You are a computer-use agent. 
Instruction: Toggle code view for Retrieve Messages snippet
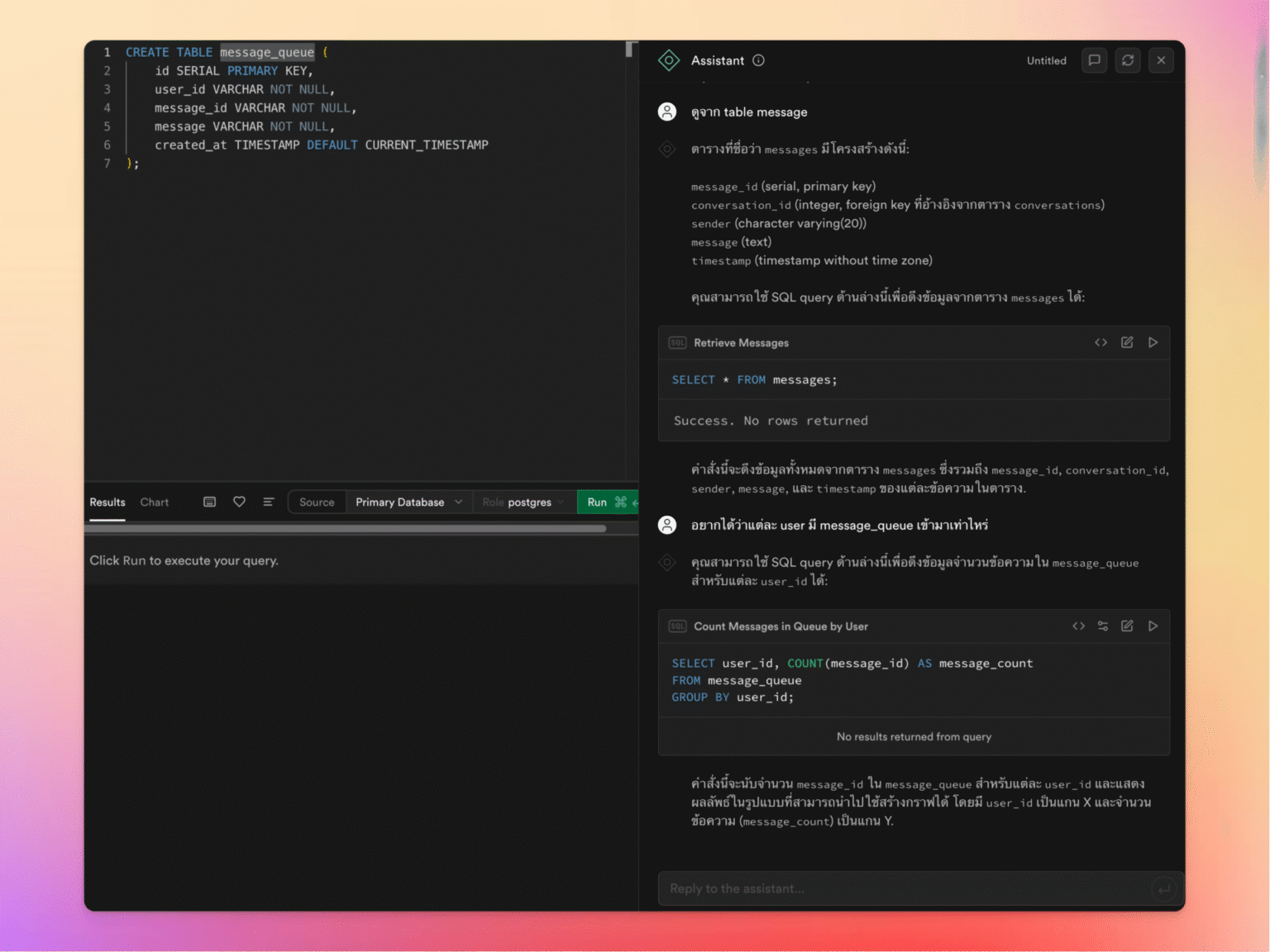(1101, 342)
